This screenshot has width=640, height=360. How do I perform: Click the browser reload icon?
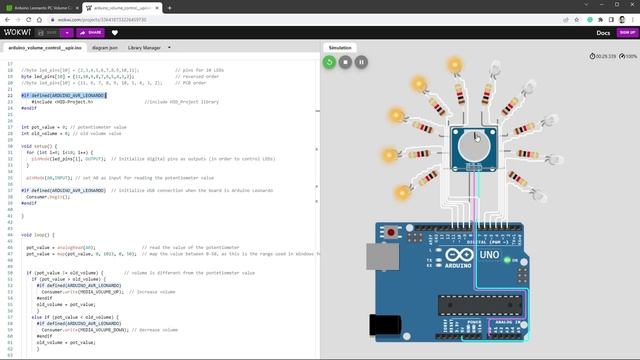click(29, 20)
